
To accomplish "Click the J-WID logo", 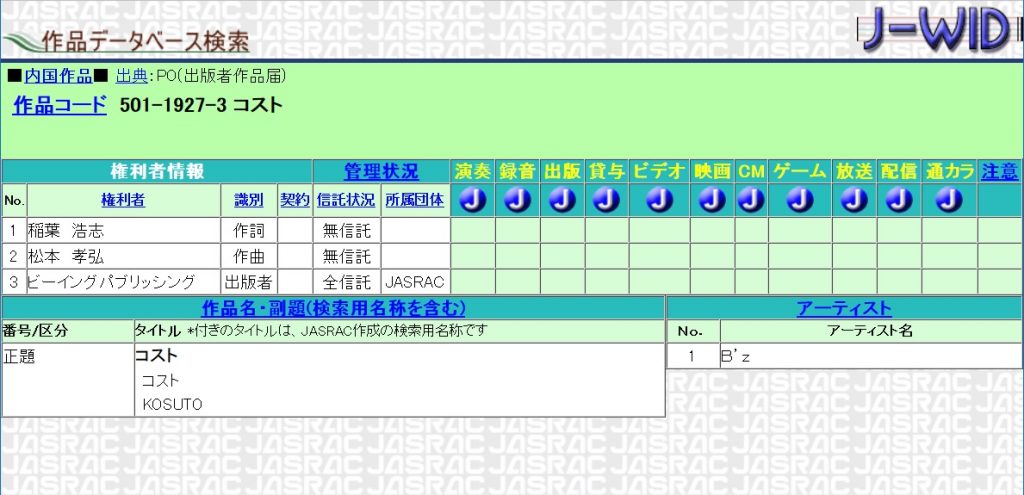I will (938, 31).
